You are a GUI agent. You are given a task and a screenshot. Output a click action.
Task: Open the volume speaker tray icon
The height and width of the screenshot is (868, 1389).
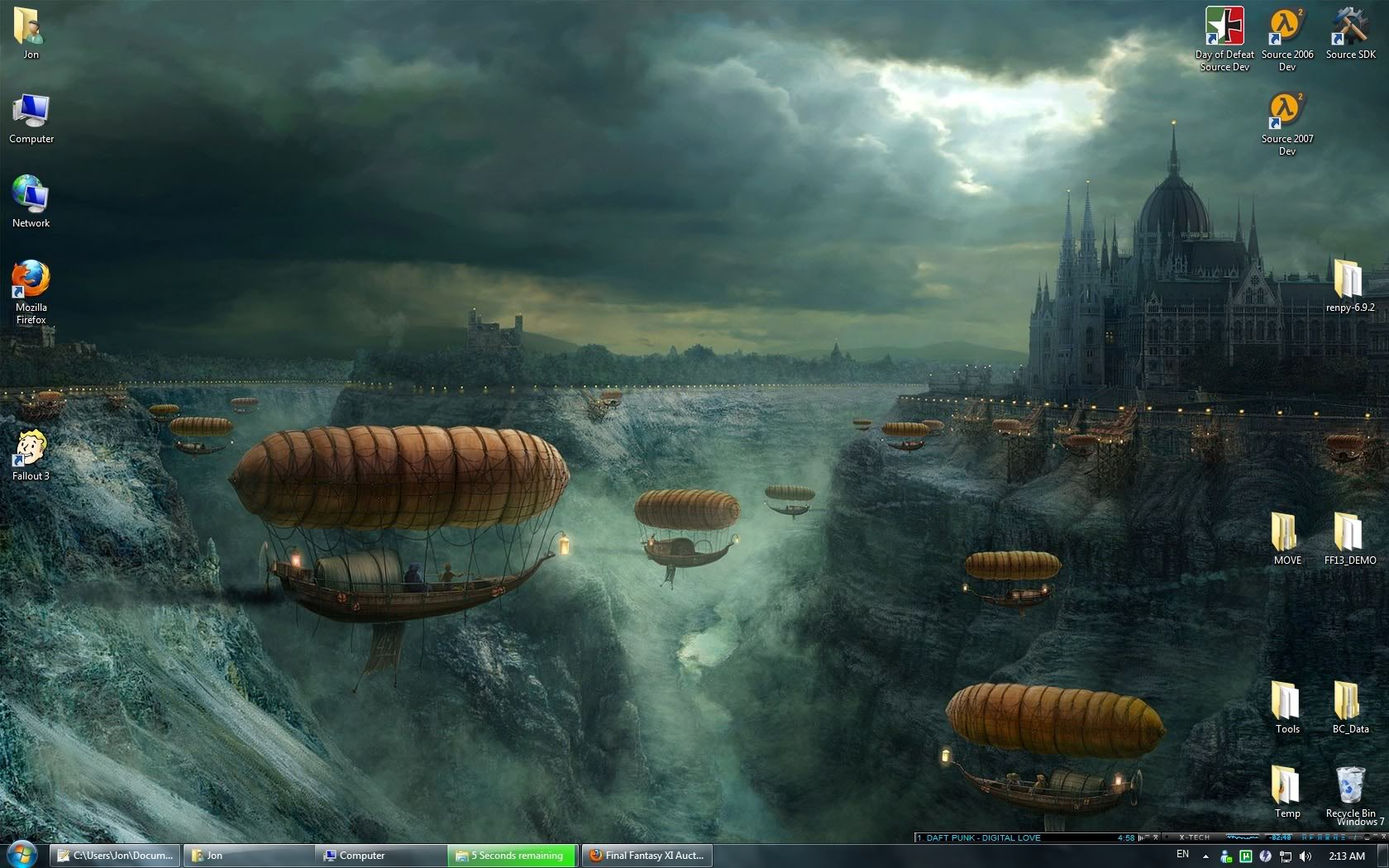point(1305,856)
